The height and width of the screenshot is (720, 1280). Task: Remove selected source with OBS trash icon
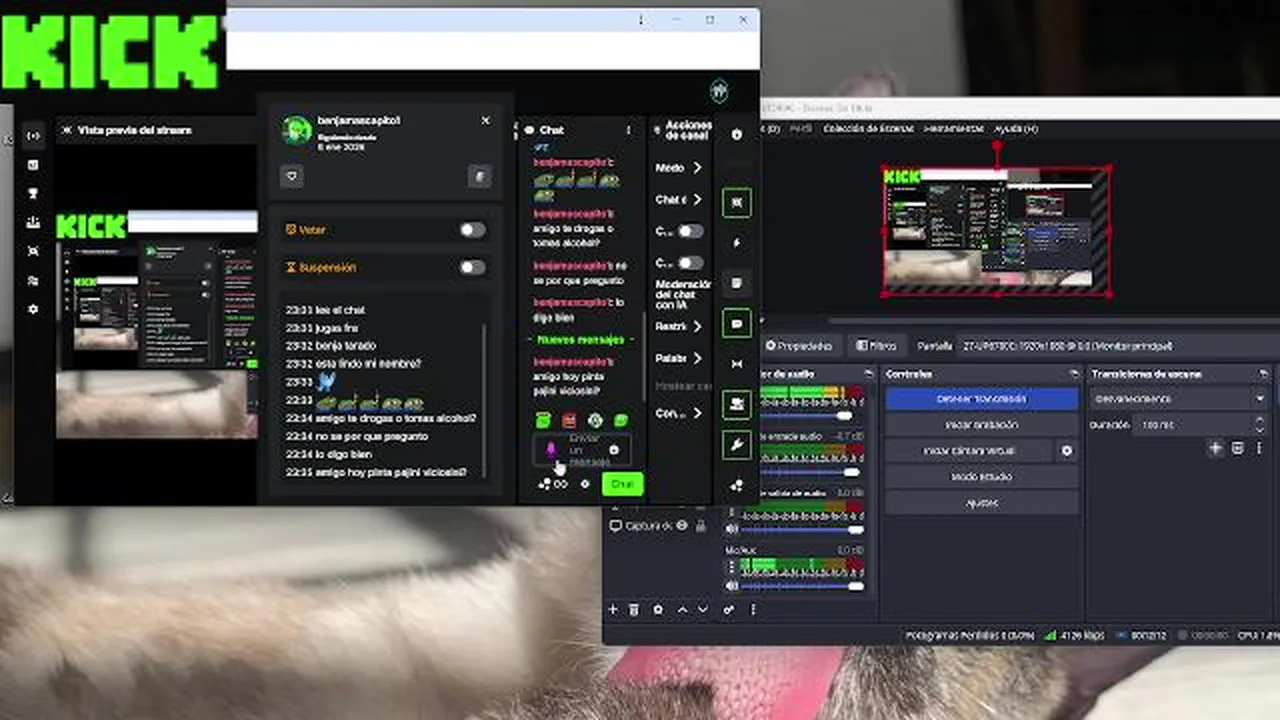point(634,609)
